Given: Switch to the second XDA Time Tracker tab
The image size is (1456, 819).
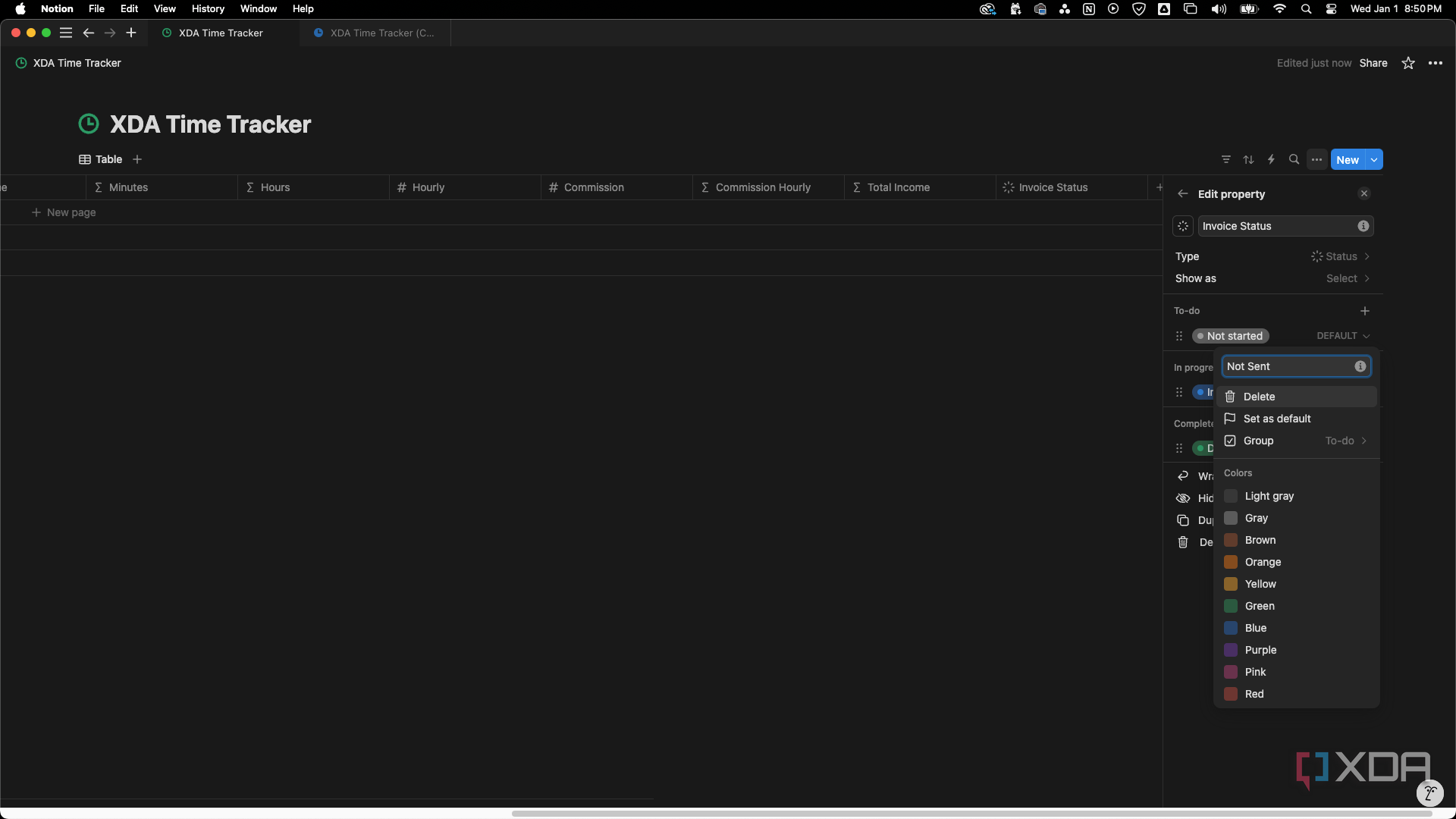Looking at the screenshot, I should 375,33.
